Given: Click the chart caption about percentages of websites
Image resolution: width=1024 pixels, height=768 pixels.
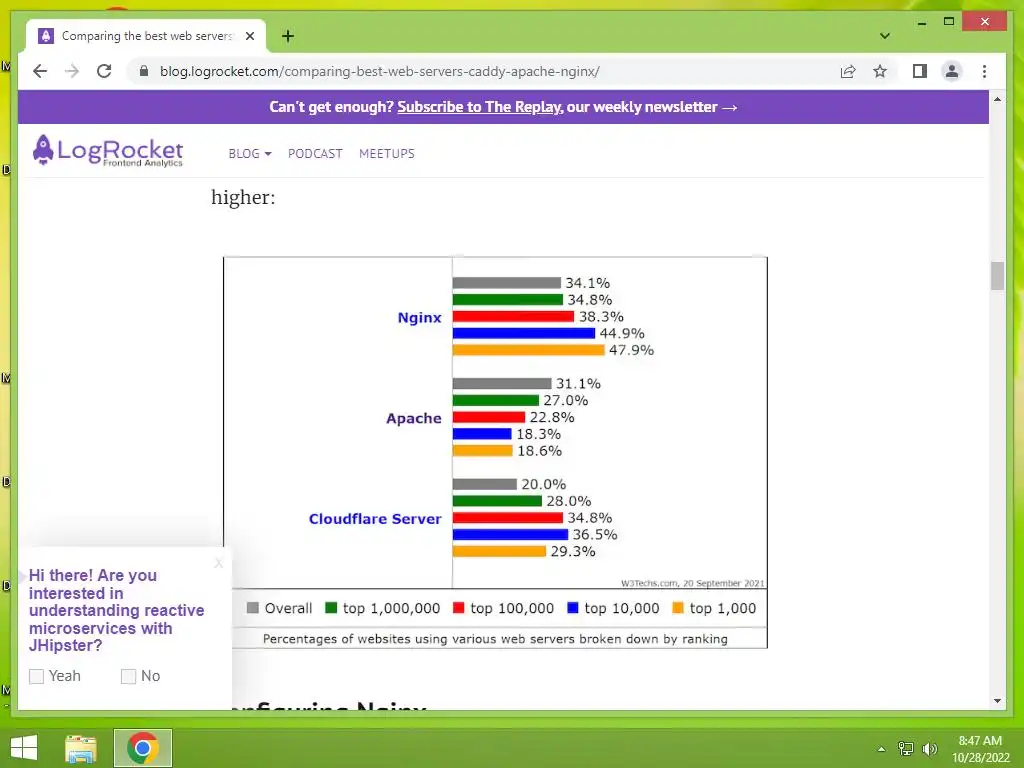Looking at the screenshot, I should (495, 639).
